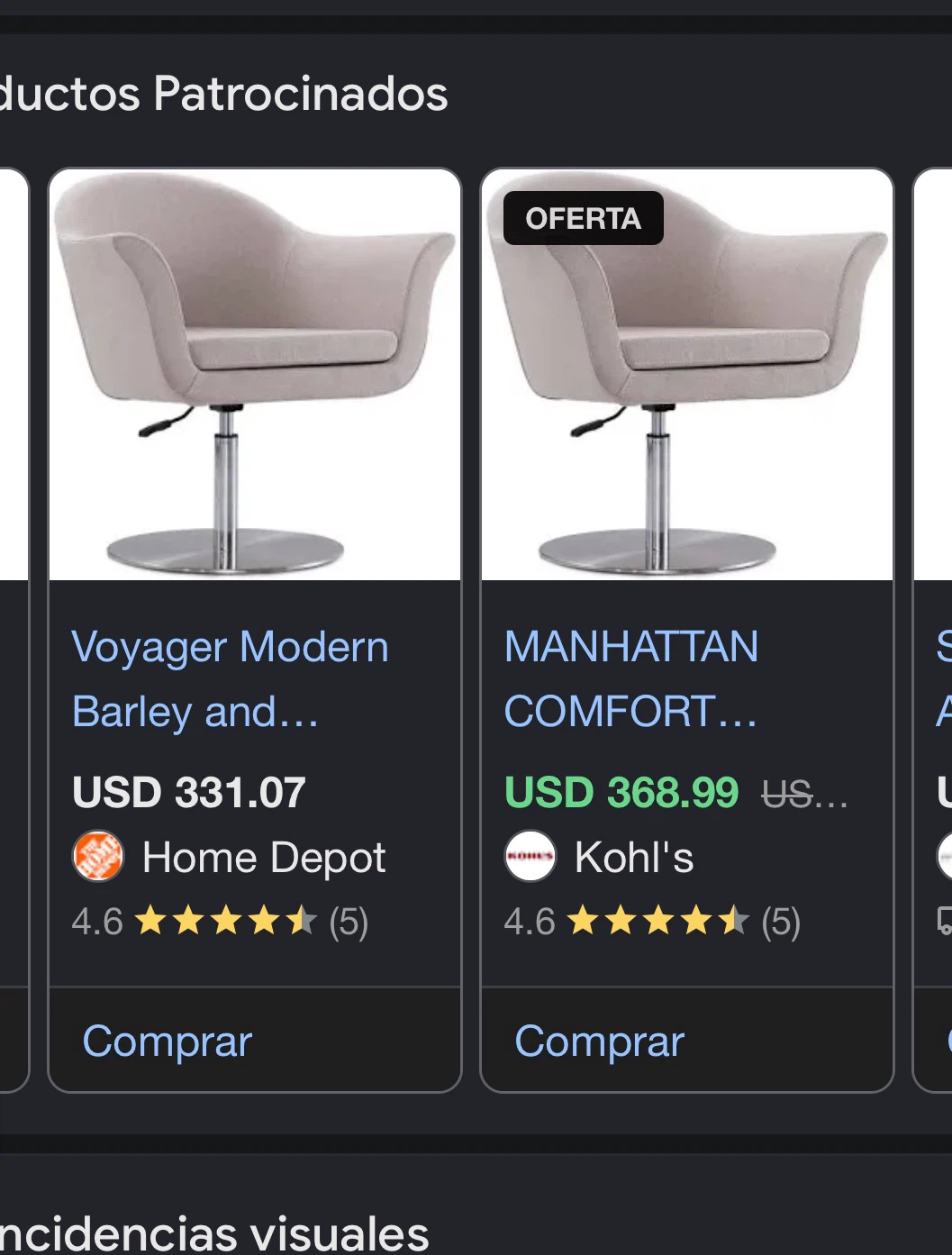Click Kohl's listing star rating icons
Image resolution: width=952 pixels, height=1255 pixels.
657,921
